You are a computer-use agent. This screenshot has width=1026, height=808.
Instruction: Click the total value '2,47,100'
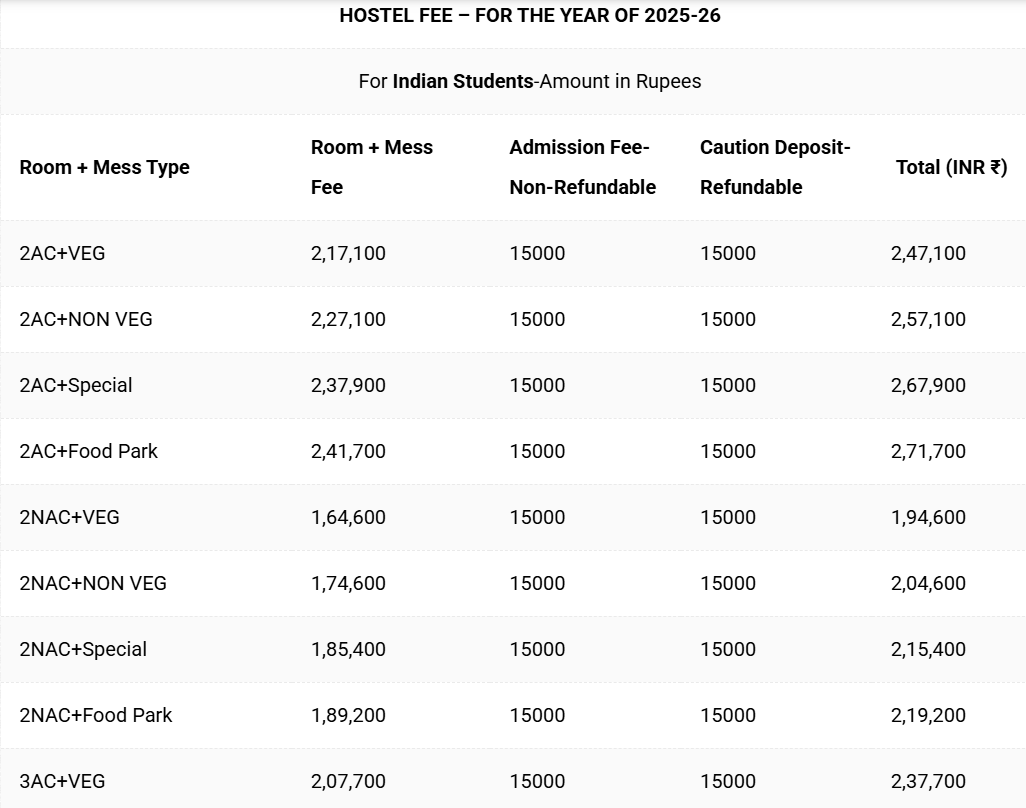pyautogui.click(x=928, y=253)
